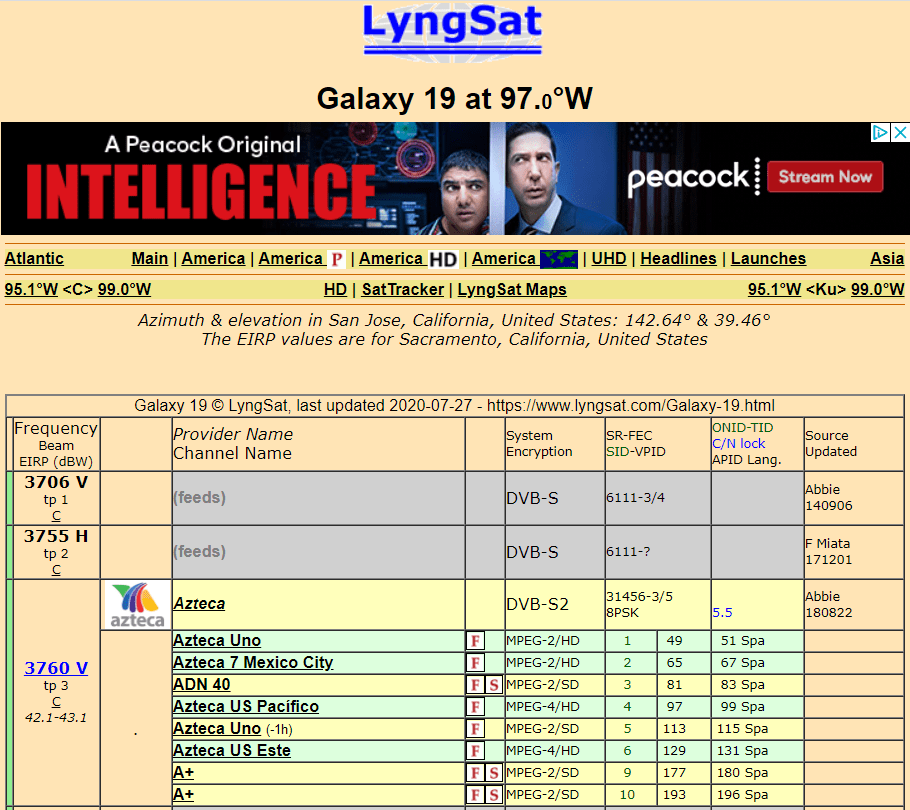Click the 'Abbie 140906' source cell
The width and height of the screenshot is (910, 810).
click(854, 498)
